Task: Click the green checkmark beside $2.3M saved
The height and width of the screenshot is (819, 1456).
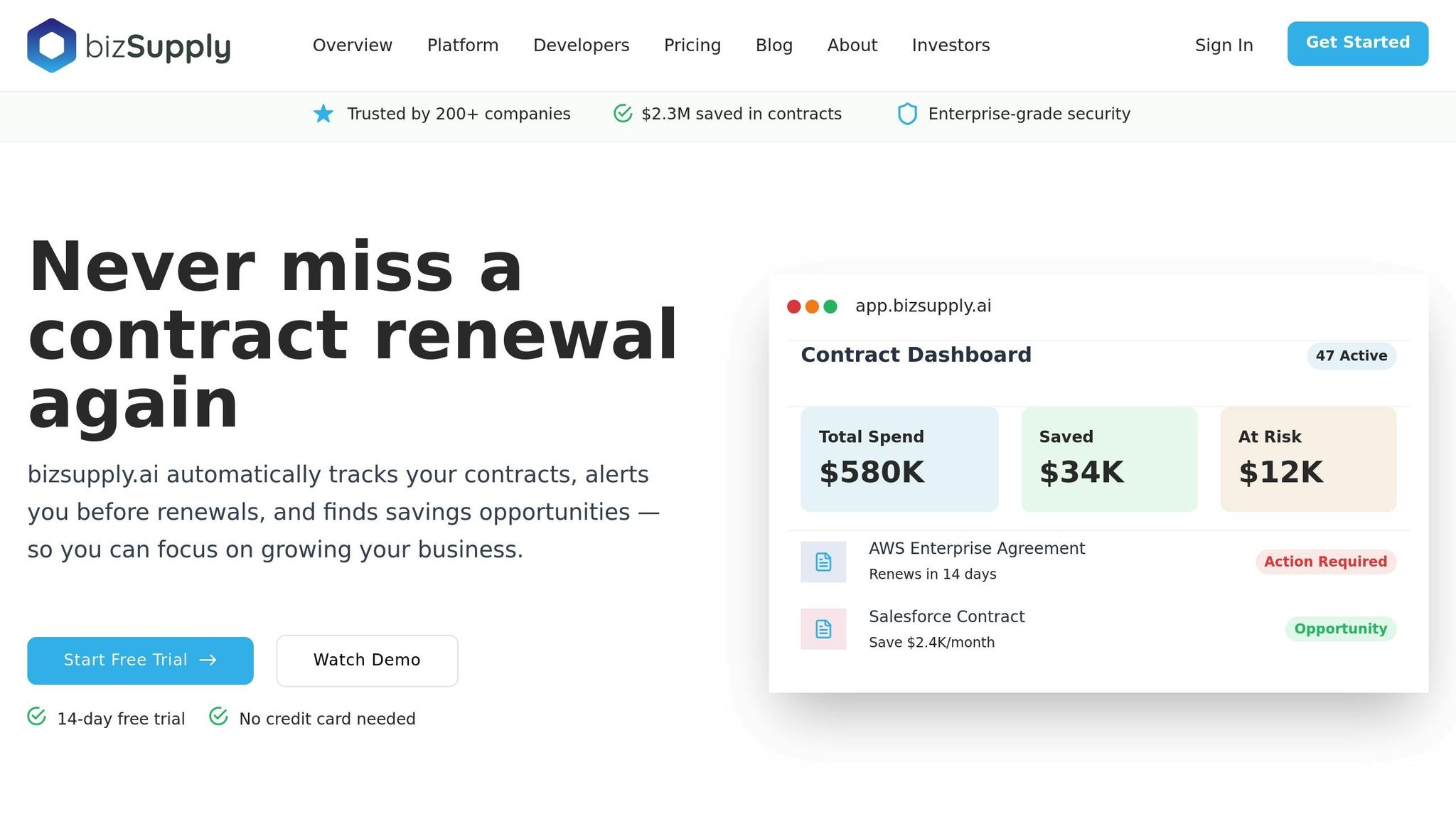Action: point(623,114)
